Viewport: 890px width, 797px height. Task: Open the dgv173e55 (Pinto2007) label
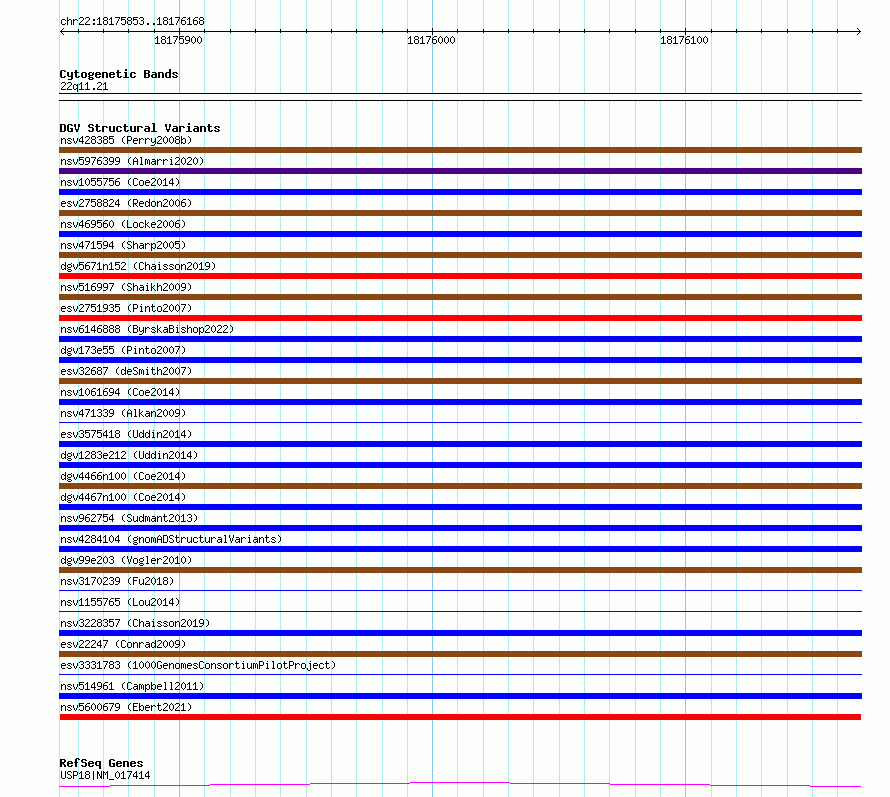tap(123, 350)
